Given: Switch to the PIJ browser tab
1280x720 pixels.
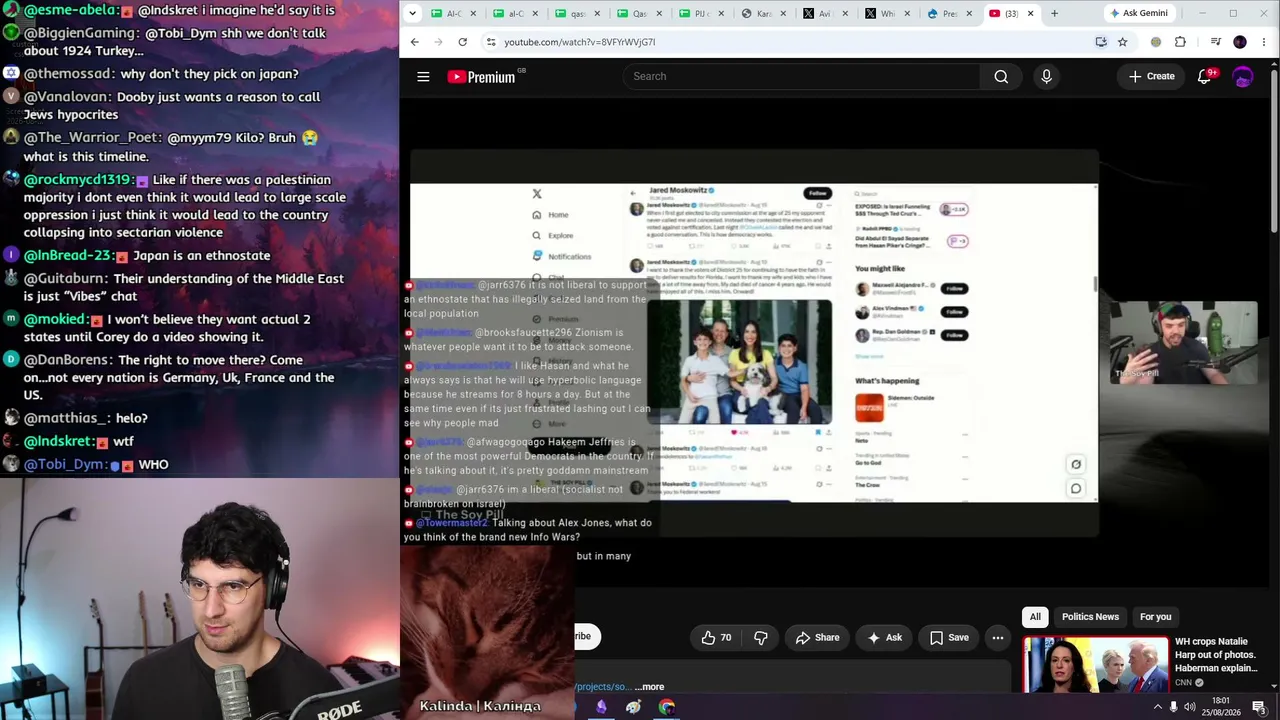Looking at the screenshot, I should pyautogui.click(x=703, y=13).
